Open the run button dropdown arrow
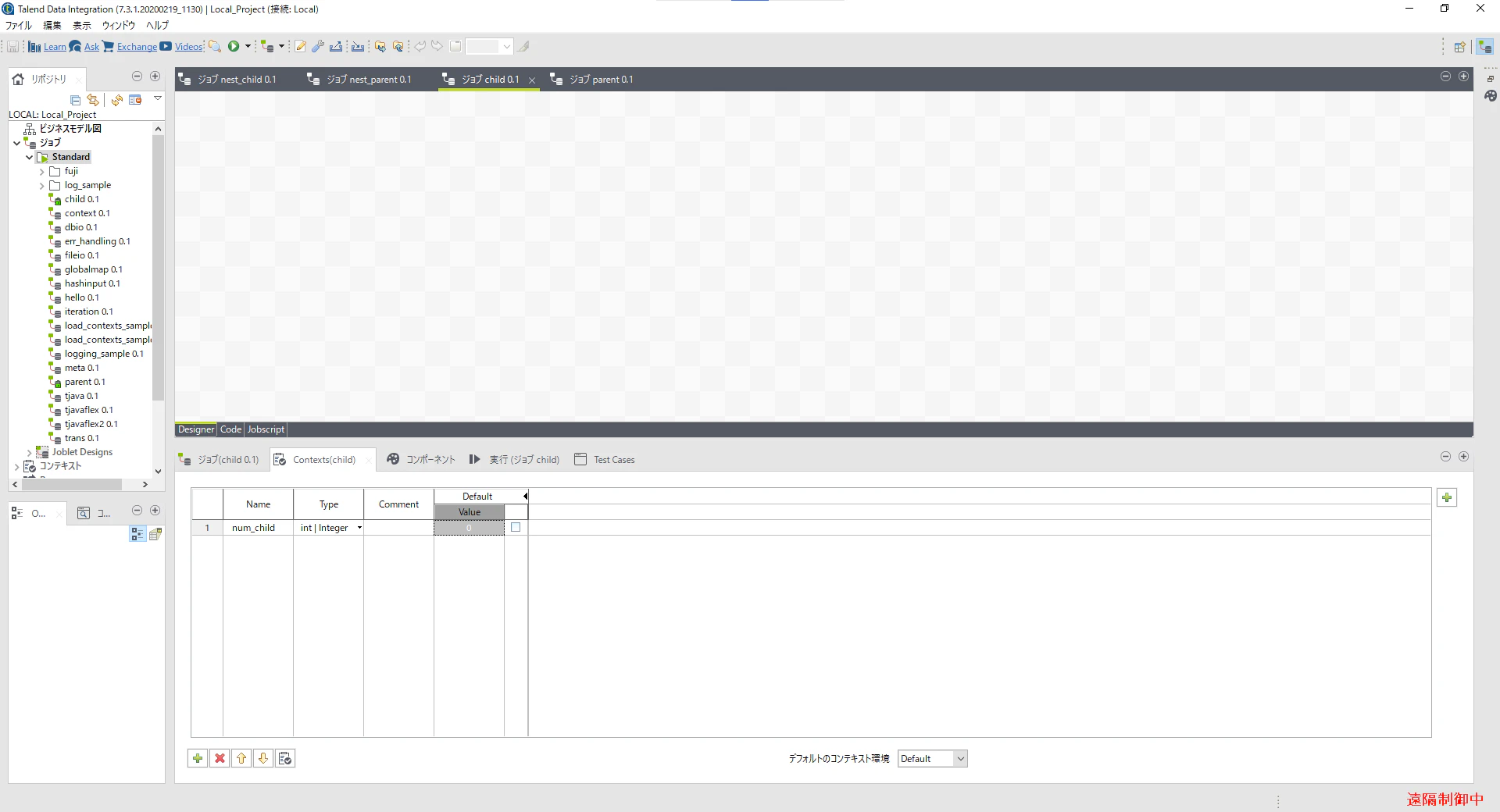Viewport: 1500px width, 812px height. point(248,47)
